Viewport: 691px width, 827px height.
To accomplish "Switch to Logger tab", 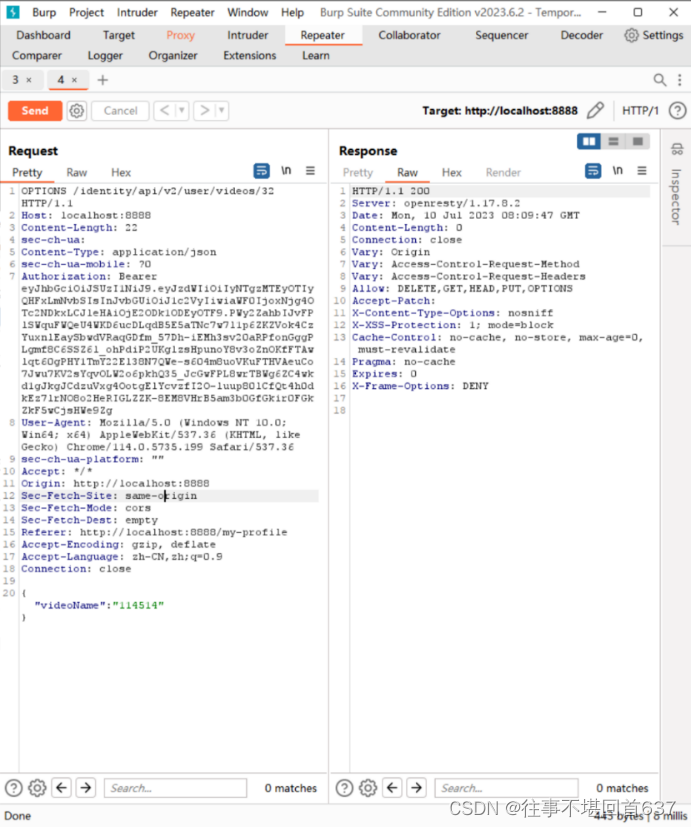I will click(105, 55).
